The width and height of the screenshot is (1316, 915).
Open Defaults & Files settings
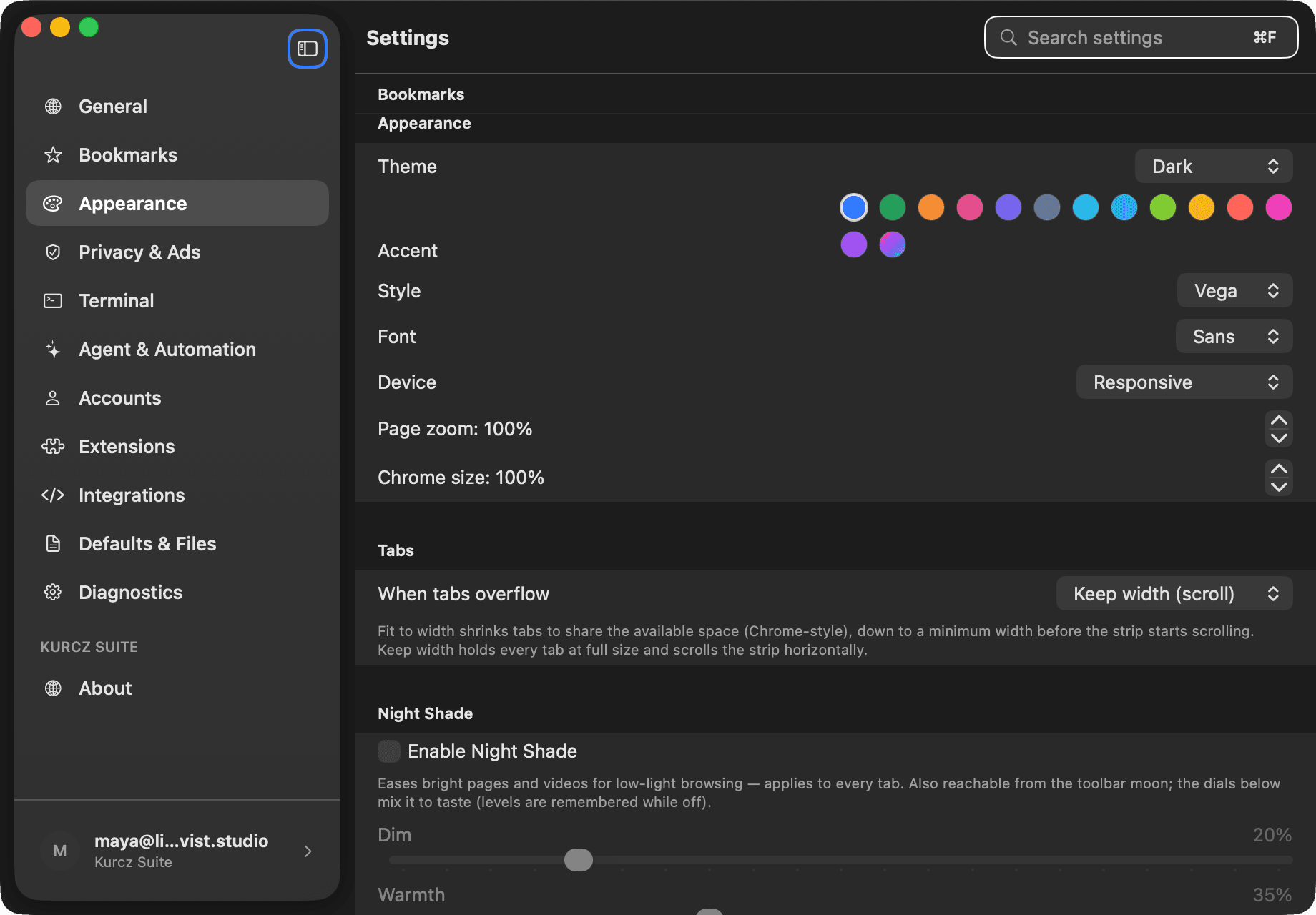tap(177, 544)
